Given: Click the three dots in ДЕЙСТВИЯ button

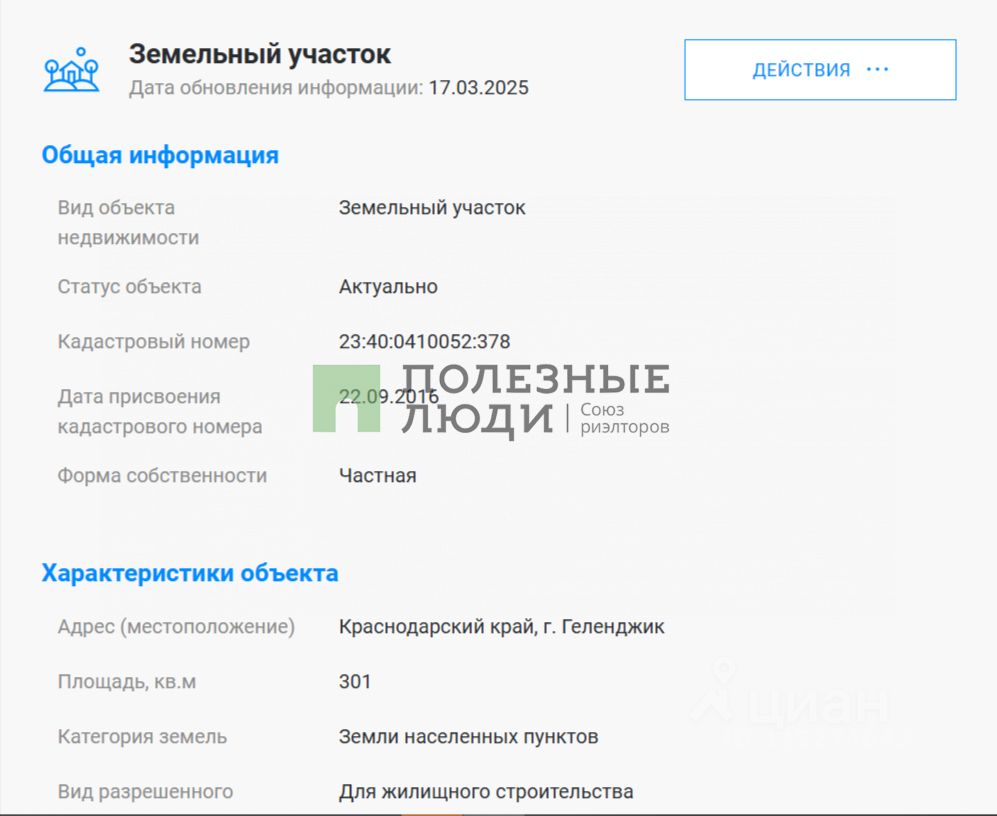Looking at the screenshot, I should [877, 69].
